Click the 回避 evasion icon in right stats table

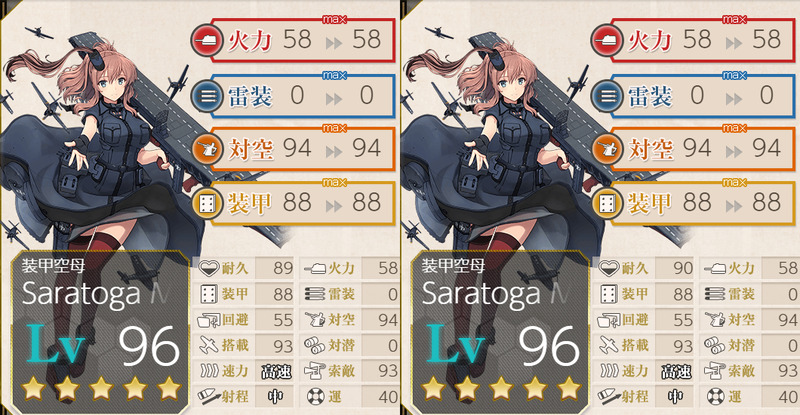coord(608,320)
